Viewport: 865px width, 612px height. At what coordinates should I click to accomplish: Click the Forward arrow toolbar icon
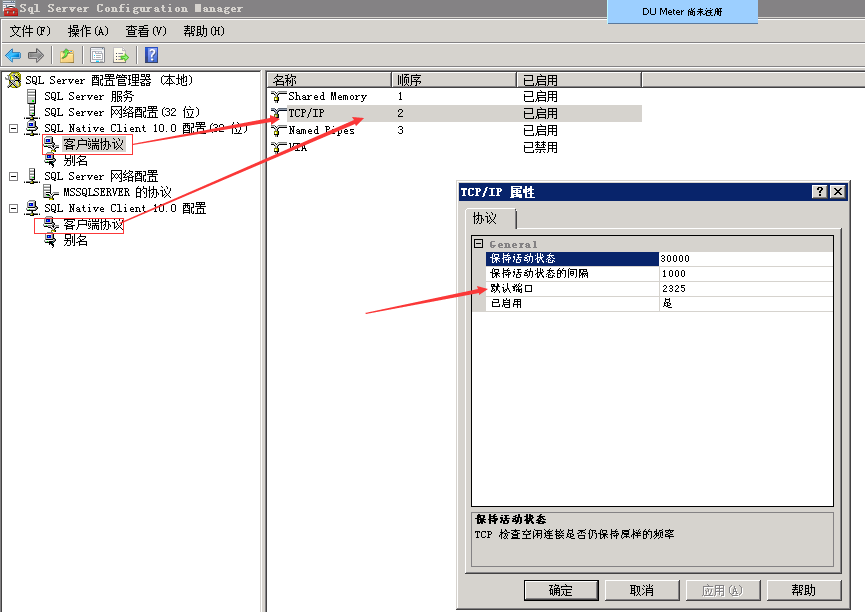[x=36, y=55]
